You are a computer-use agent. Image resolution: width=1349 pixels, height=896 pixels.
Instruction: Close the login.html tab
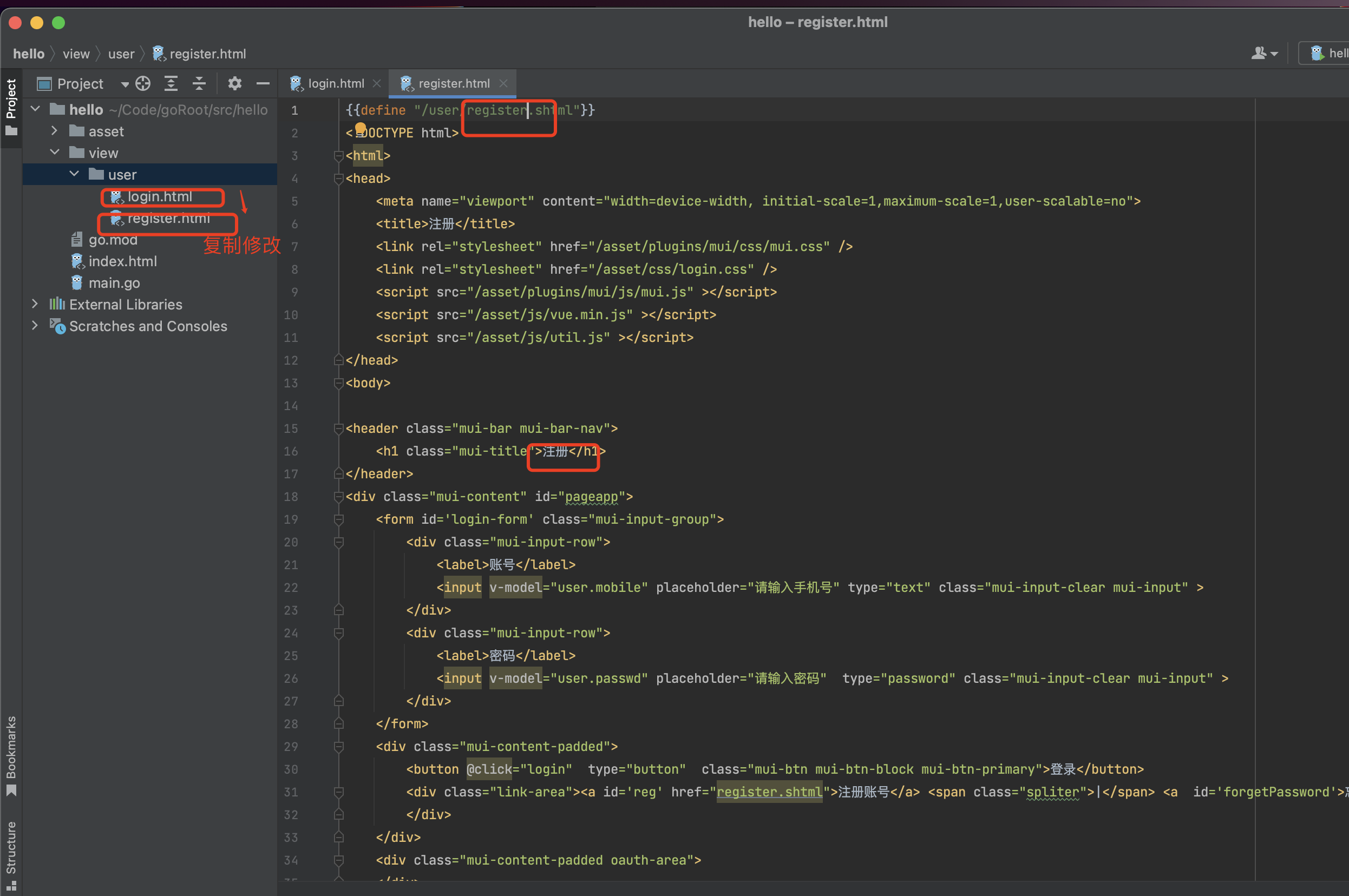(x=377, y=83)
